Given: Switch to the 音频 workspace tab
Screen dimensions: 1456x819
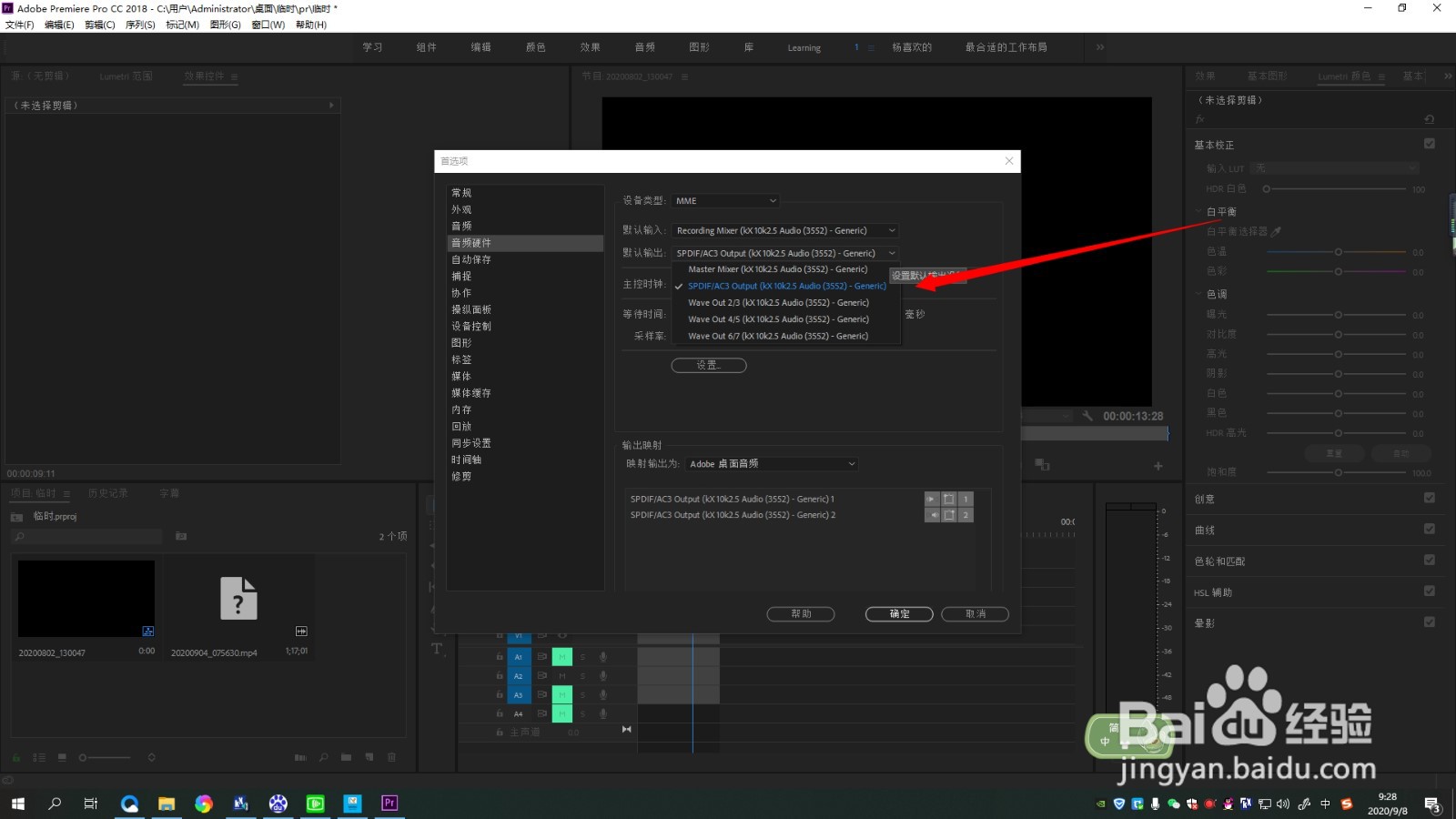Looking at the screenshot, I should [644, 47].
